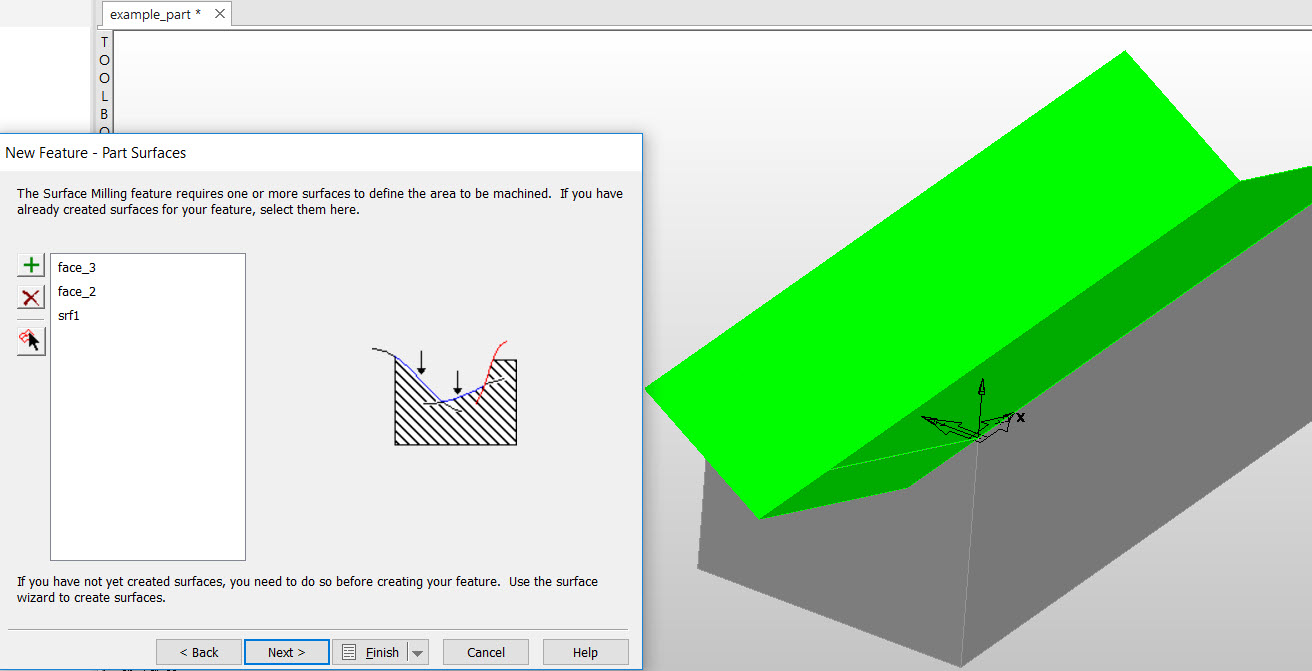
Task: Remove a surface using the red X icon
Action: tap(30, 297)
